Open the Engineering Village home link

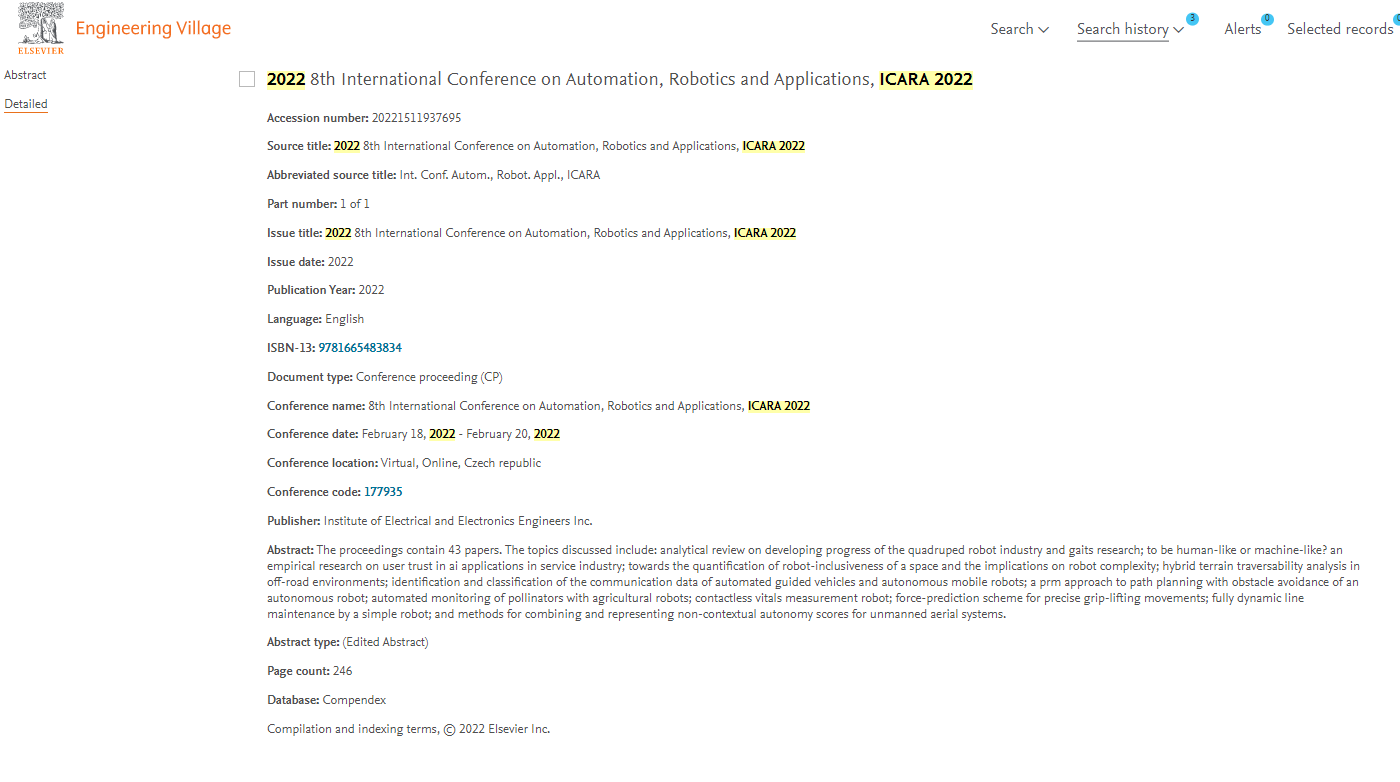click(153, 28)
